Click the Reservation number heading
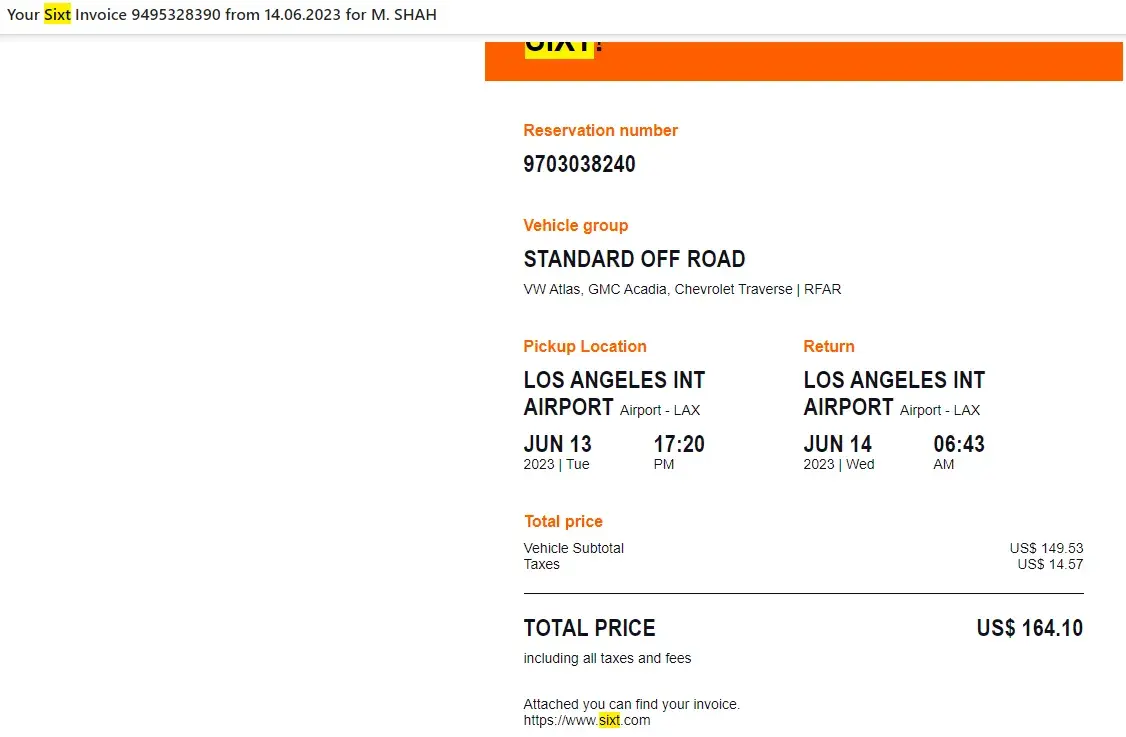The width and height of the screenshot is (1126, 737). [600, 130]
